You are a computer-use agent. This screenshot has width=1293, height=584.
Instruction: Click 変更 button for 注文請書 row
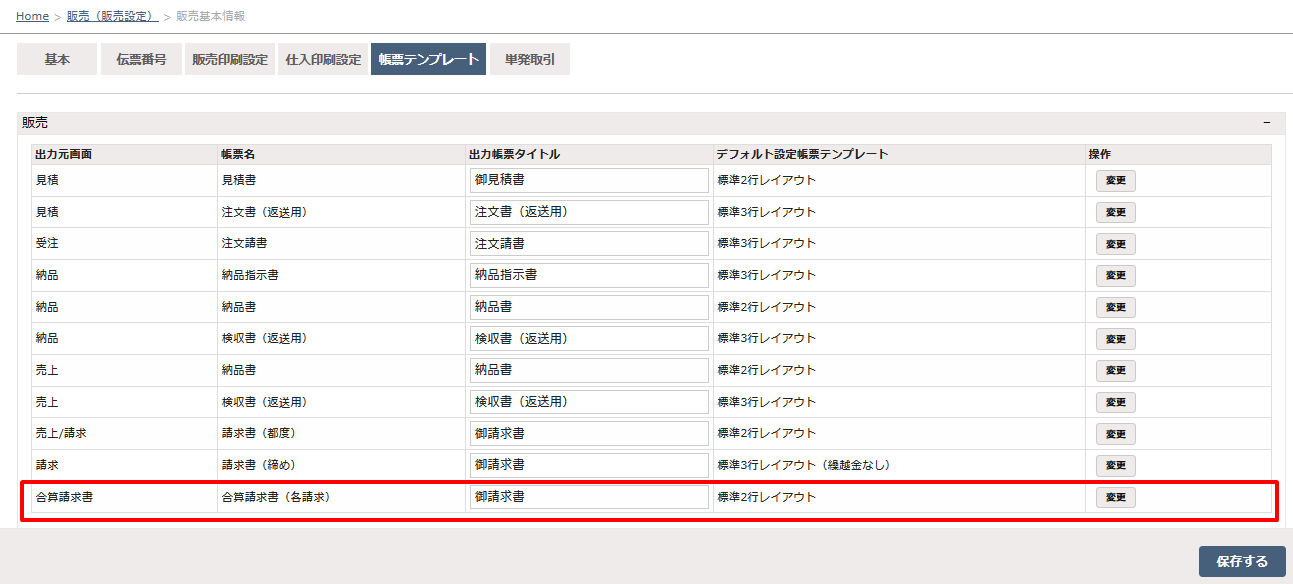[x=1115, y=244]
